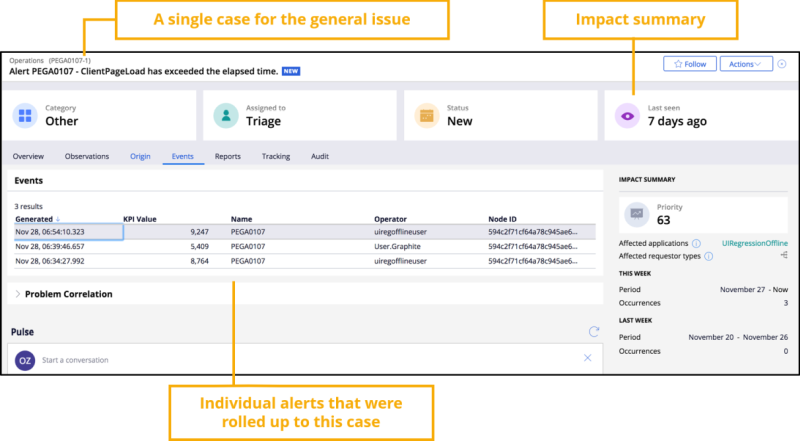This screenshot has height=441, width=800.
Task: Click circular options icon beside Actions
Action: [782, 64]
